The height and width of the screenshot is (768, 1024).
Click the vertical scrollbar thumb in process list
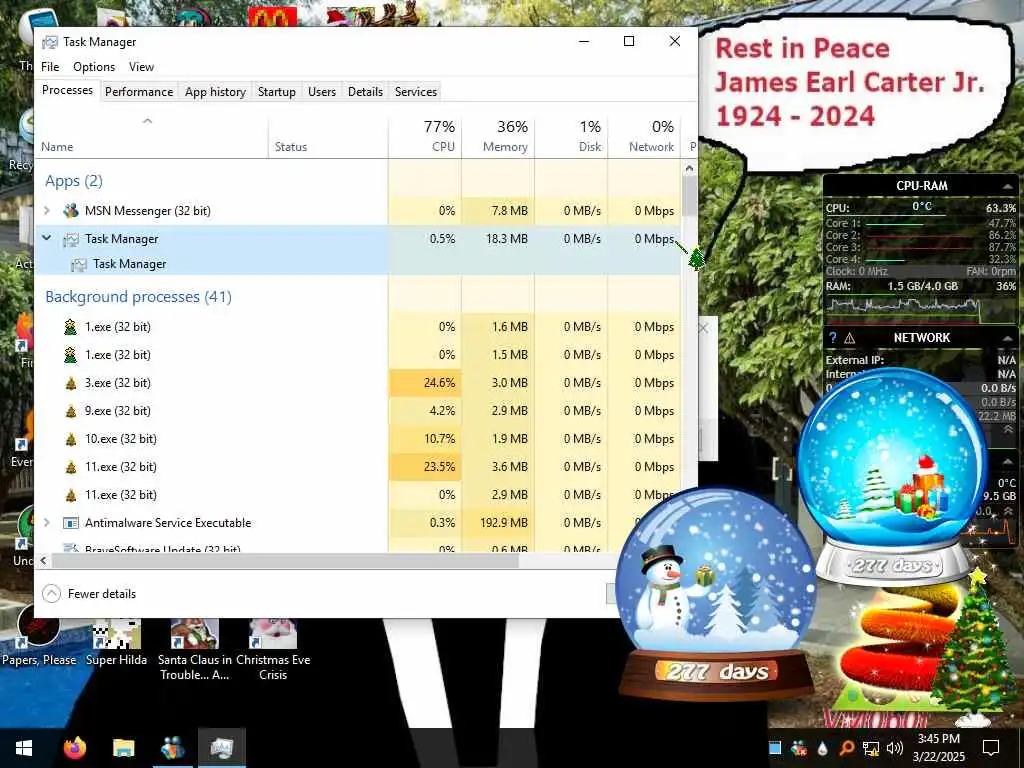click(689, 196)
